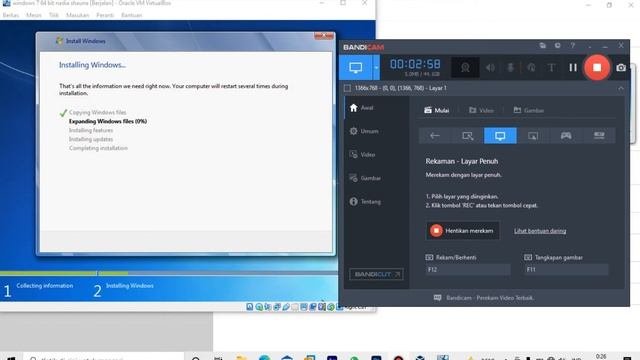Open the Lihat bantuan daring link
This screenshot has width=640, height=360.
[540, 231]
